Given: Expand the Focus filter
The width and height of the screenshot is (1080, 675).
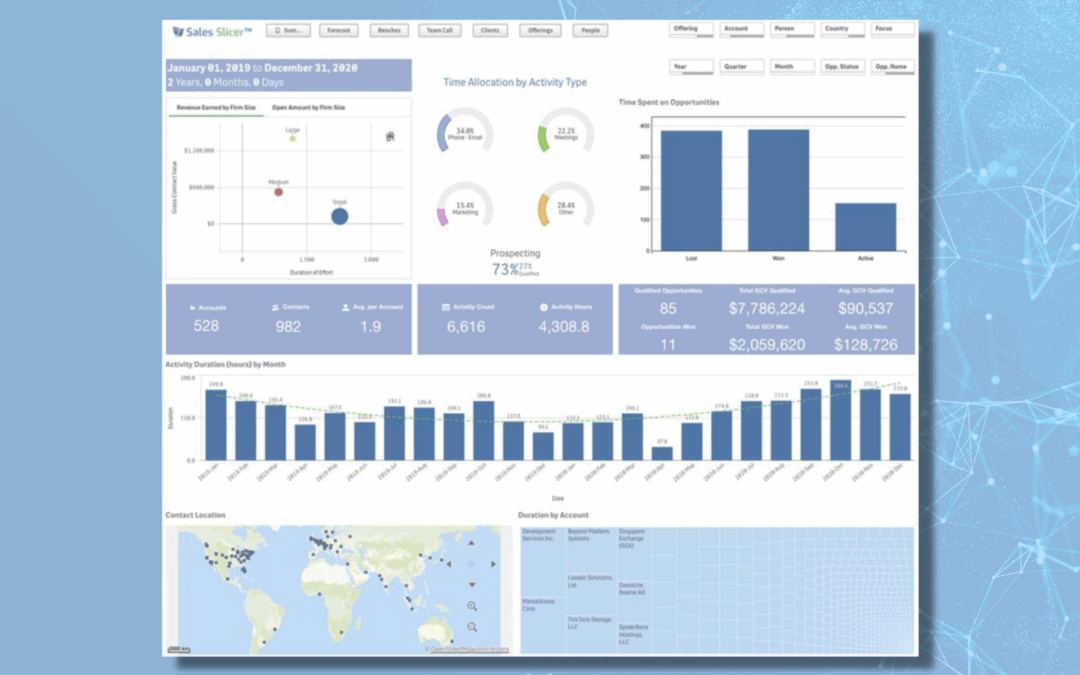Looking at the screenshot, I should tap(893, 30).
